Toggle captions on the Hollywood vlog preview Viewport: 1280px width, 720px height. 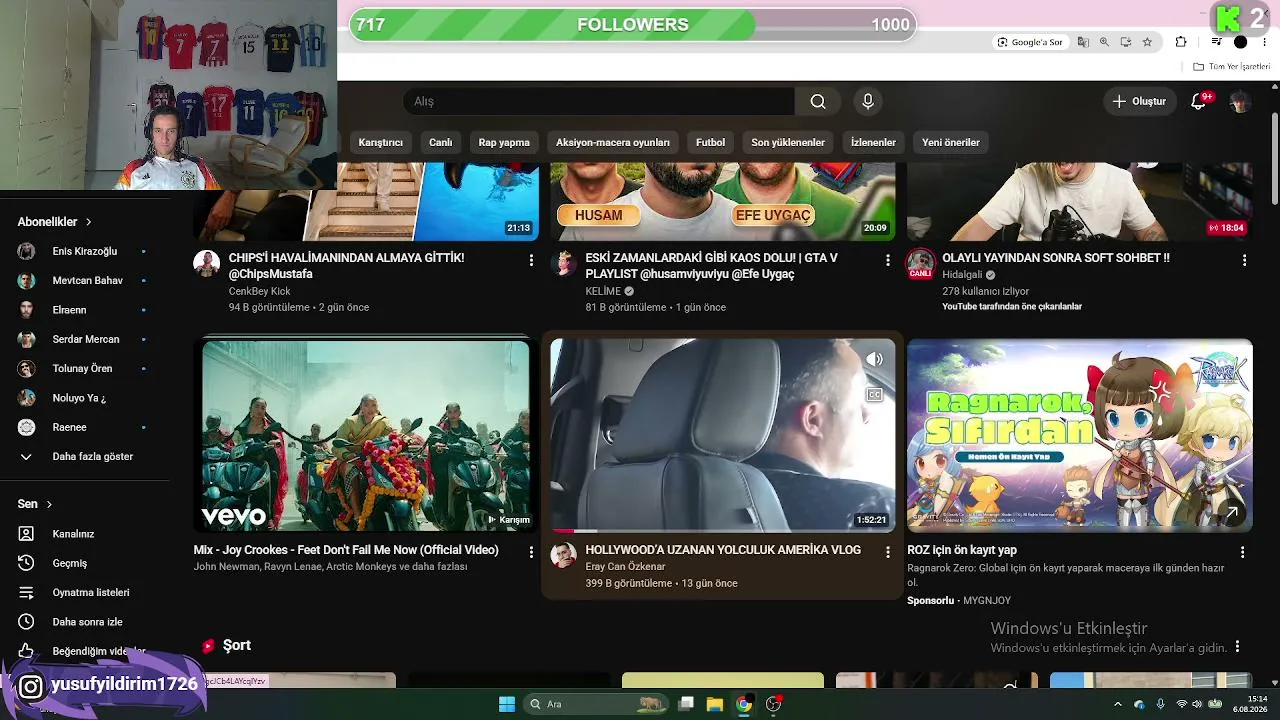(x=874, y=395)
